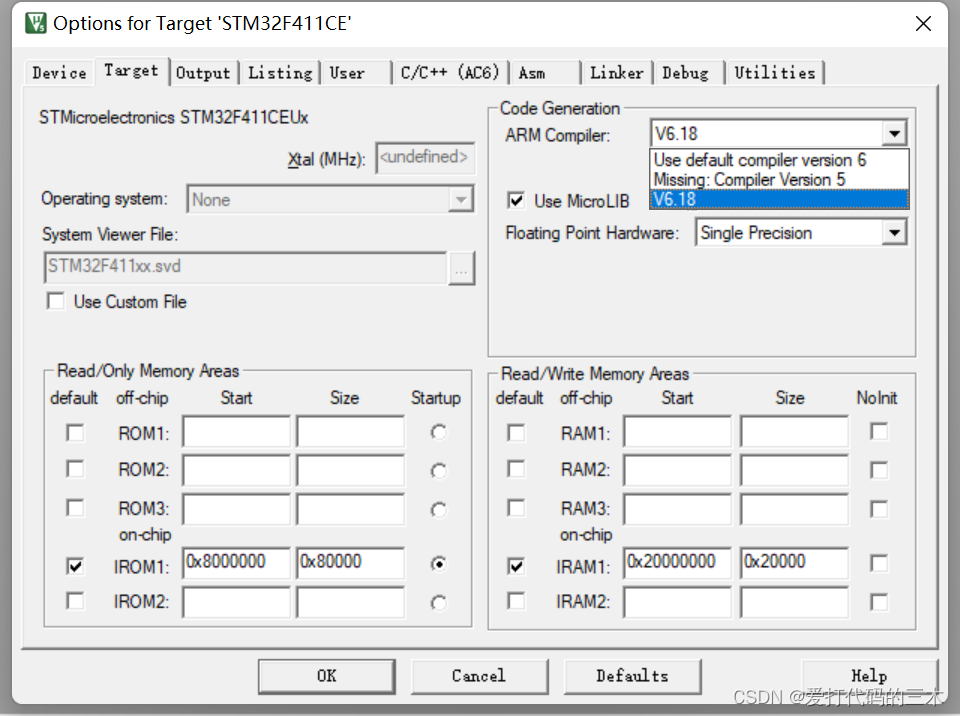The height and width of the screenshot is (716, 960).
Task: Reset settings with the Defaults button
Action: (632, 676)
